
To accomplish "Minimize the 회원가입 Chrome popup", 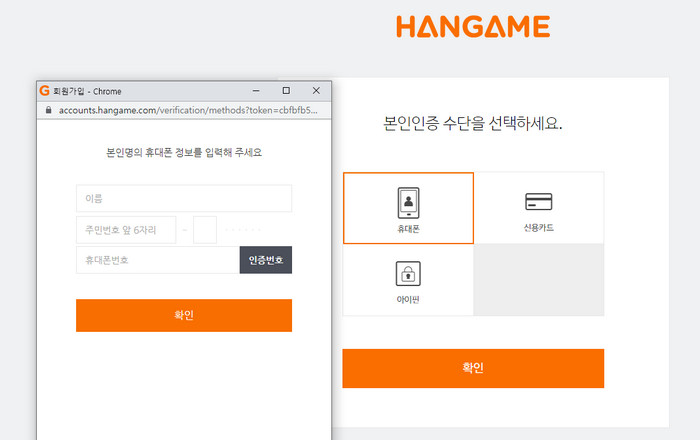I will click(x=256, y=91).
